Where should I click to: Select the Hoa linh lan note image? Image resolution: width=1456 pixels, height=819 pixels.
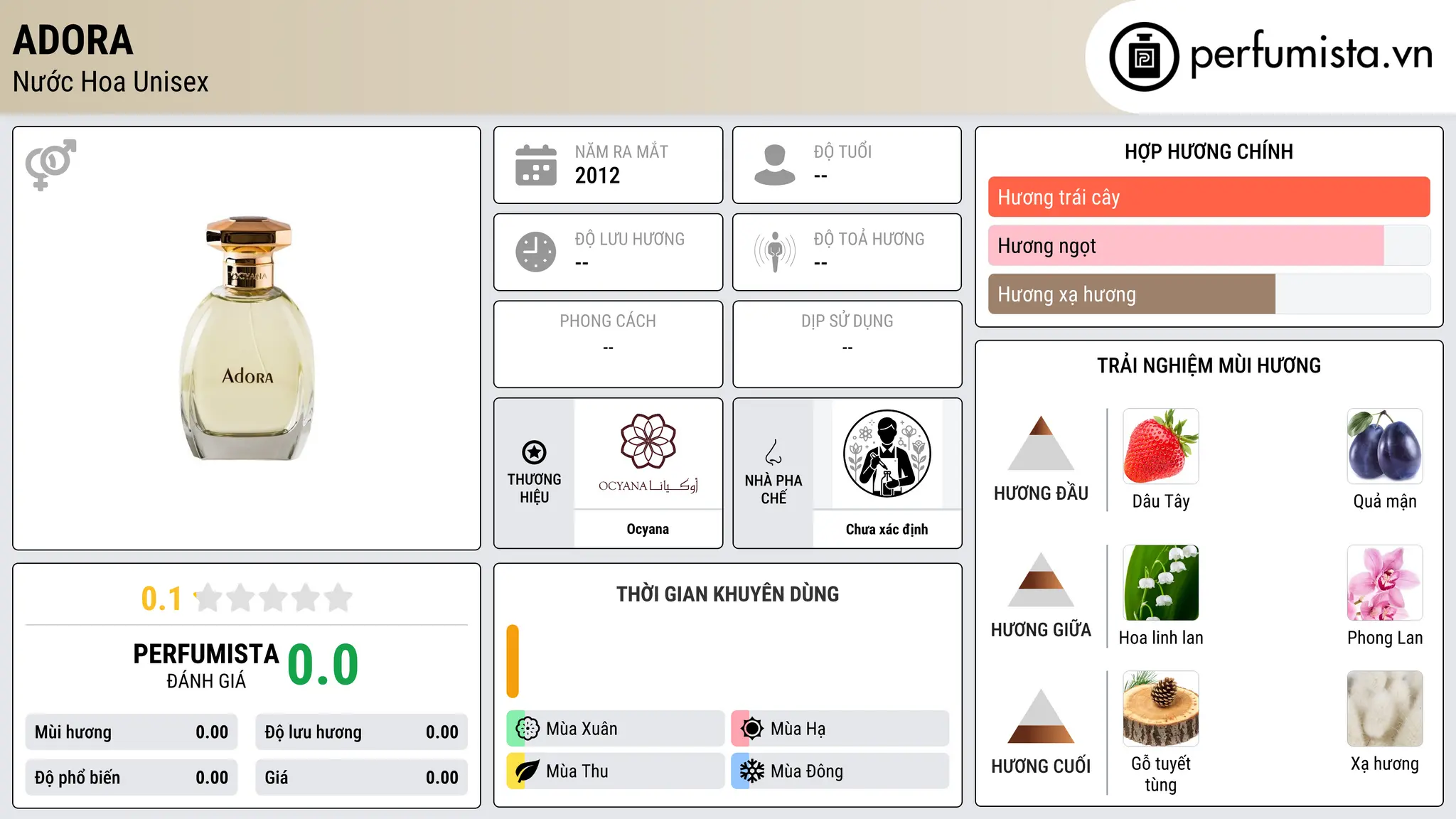pos(1160,583)
